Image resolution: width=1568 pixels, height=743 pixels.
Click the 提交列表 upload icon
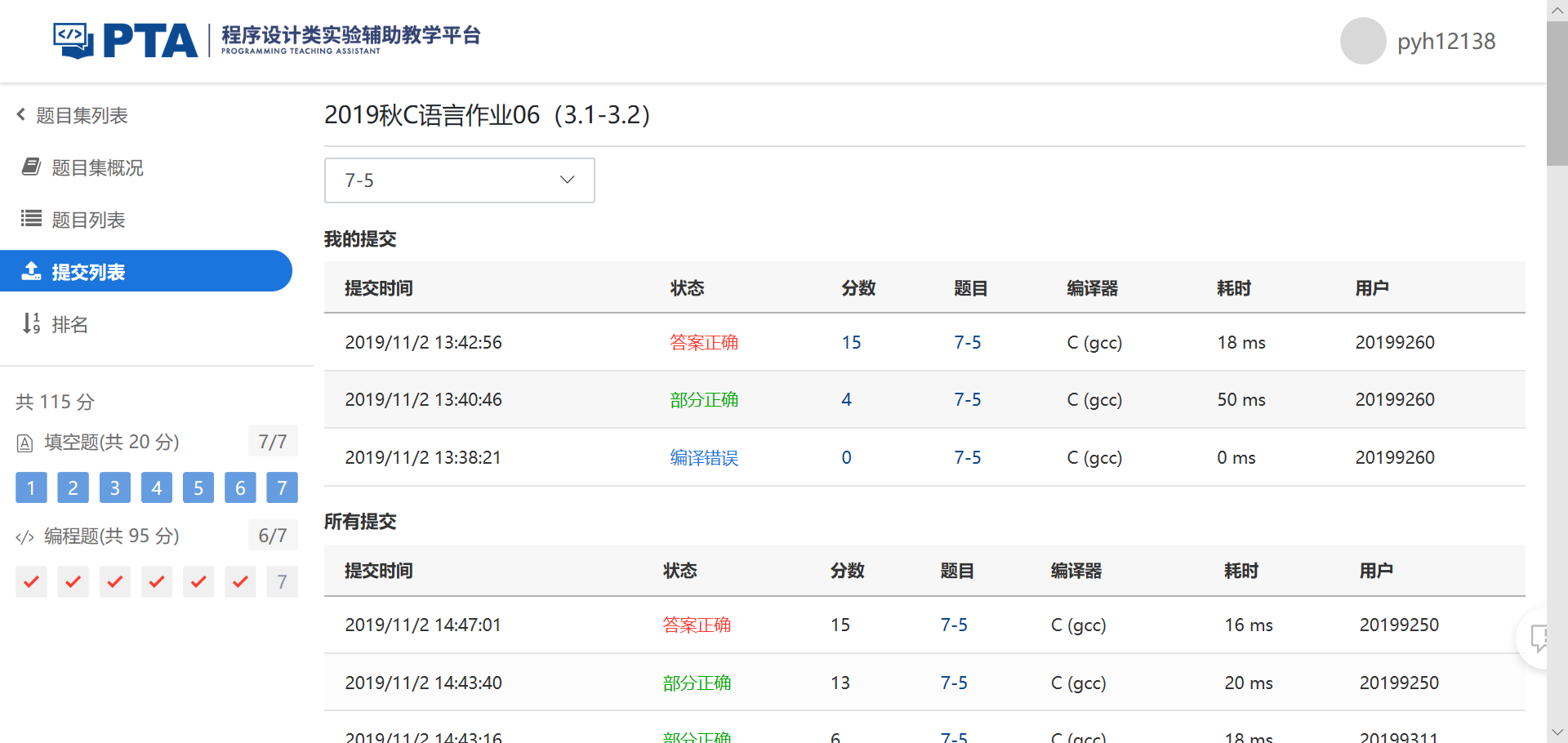click(31, 271)
